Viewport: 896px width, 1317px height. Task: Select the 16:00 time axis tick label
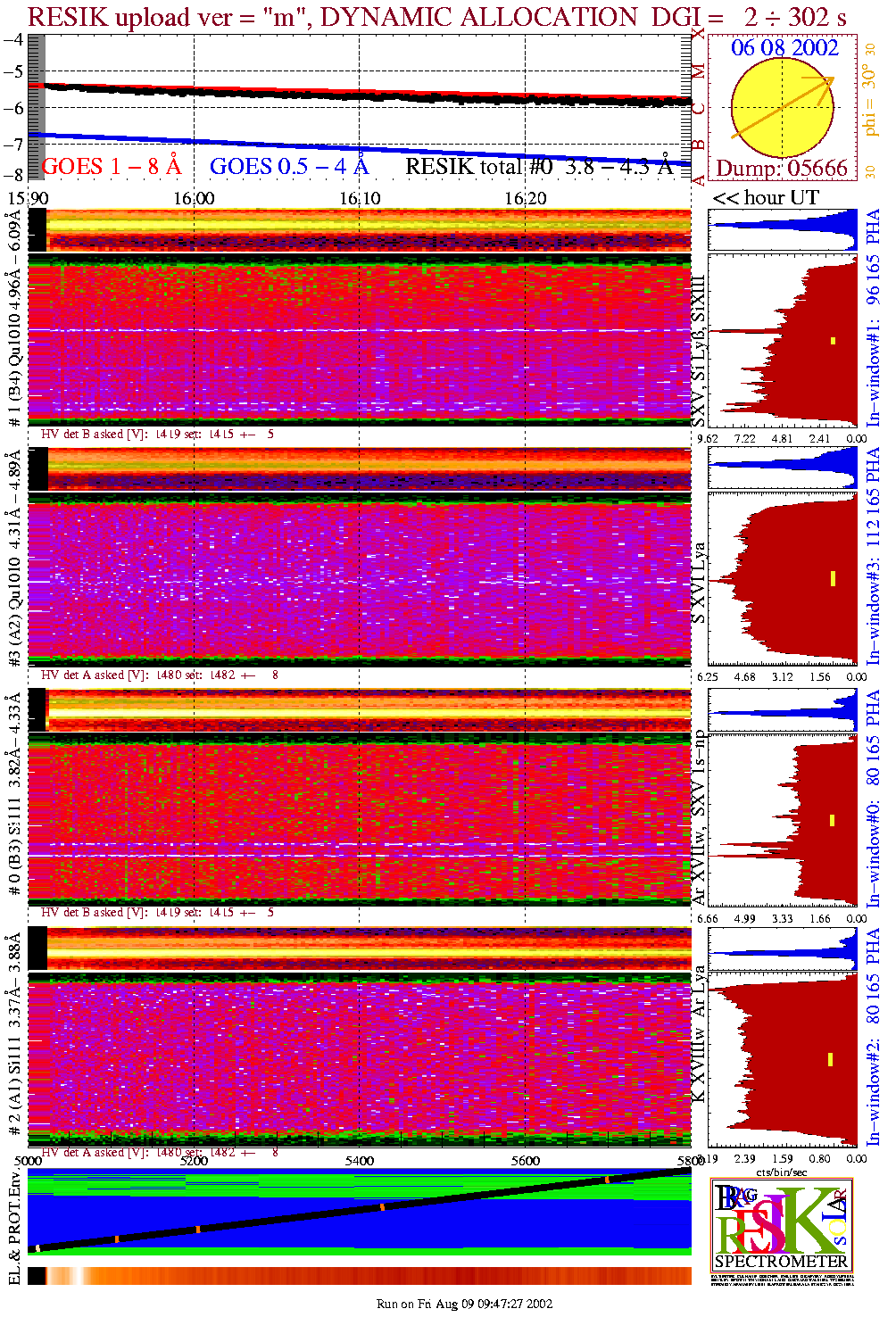point(194,198)
